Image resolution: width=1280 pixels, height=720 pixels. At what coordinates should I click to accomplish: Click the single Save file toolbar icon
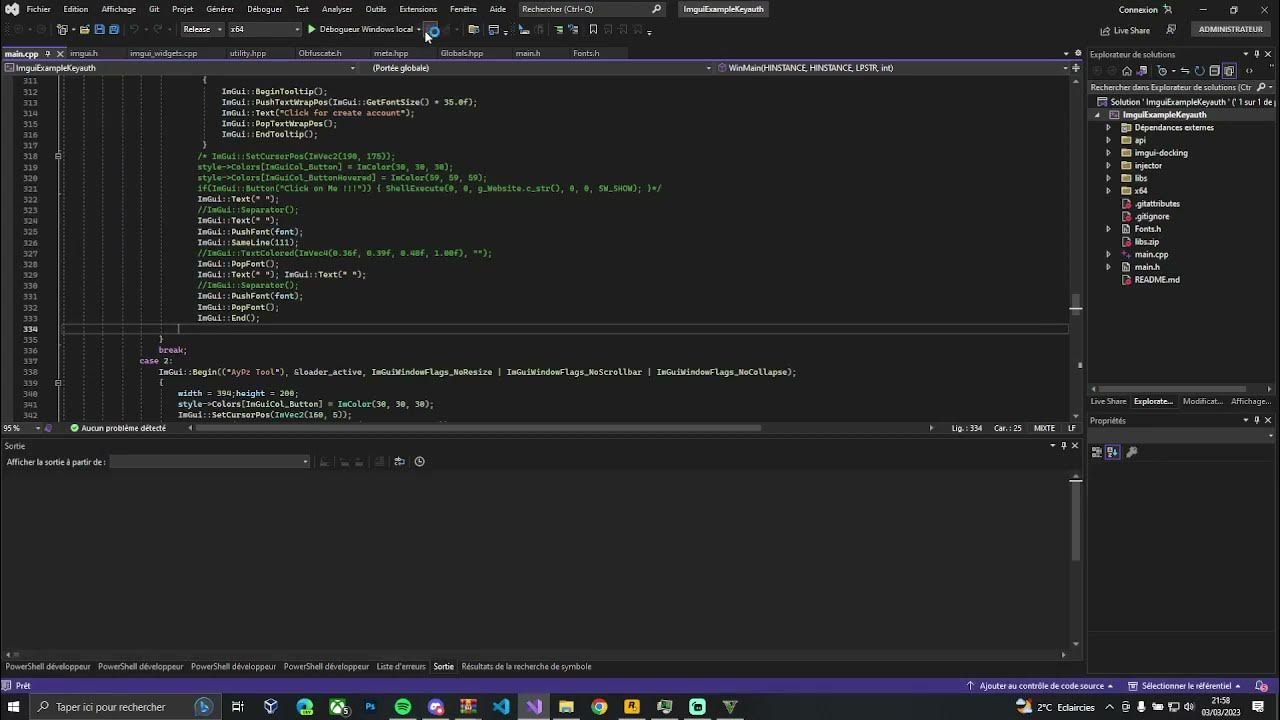[x=99, y=29]
